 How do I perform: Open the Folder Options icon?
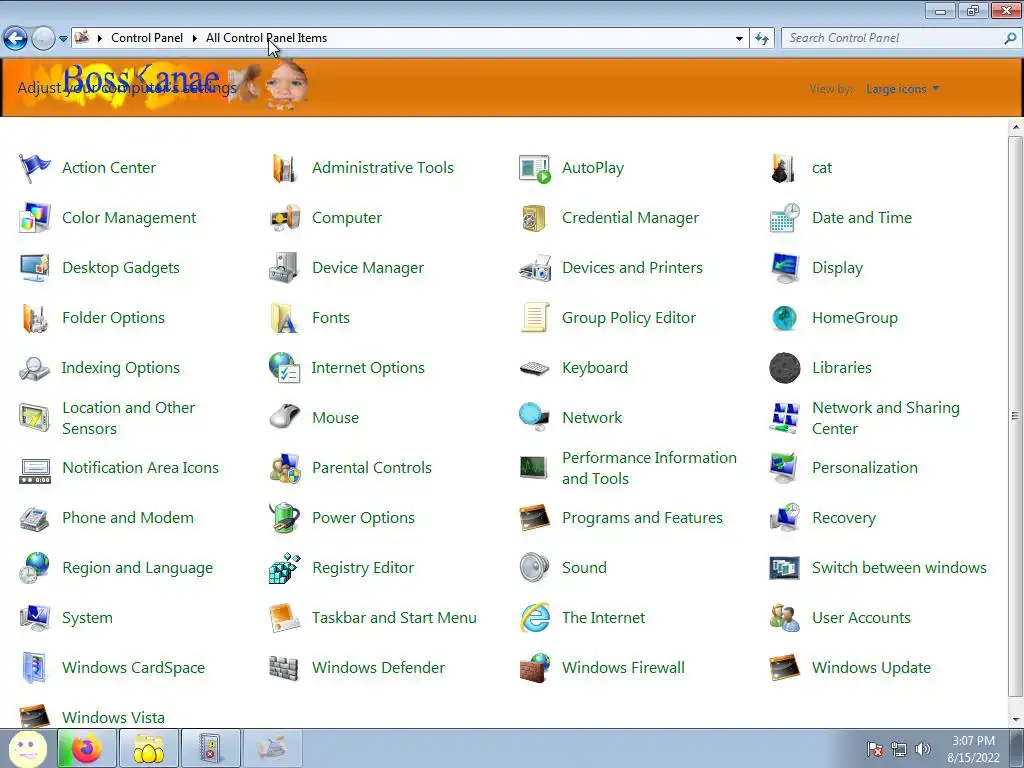point(35,318)
